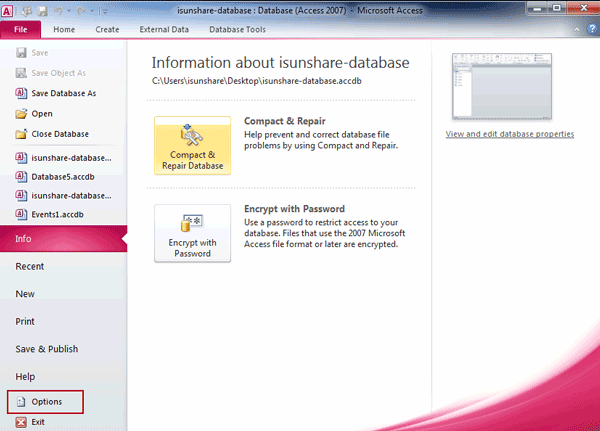The height and width of the screenshot is (431, 600).
Task: Click the Open folder icon
Action: tap(21, 114)
